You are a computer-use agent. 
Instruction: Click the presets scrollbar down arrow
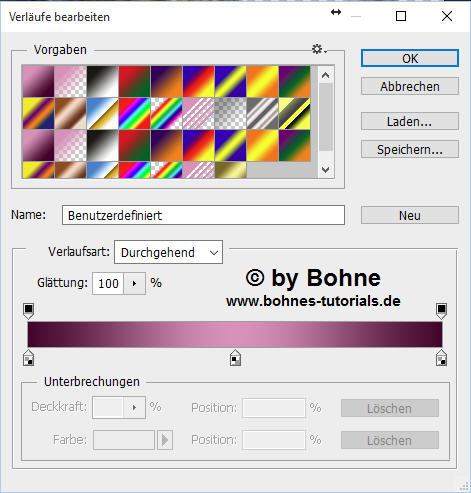(326, 170)
